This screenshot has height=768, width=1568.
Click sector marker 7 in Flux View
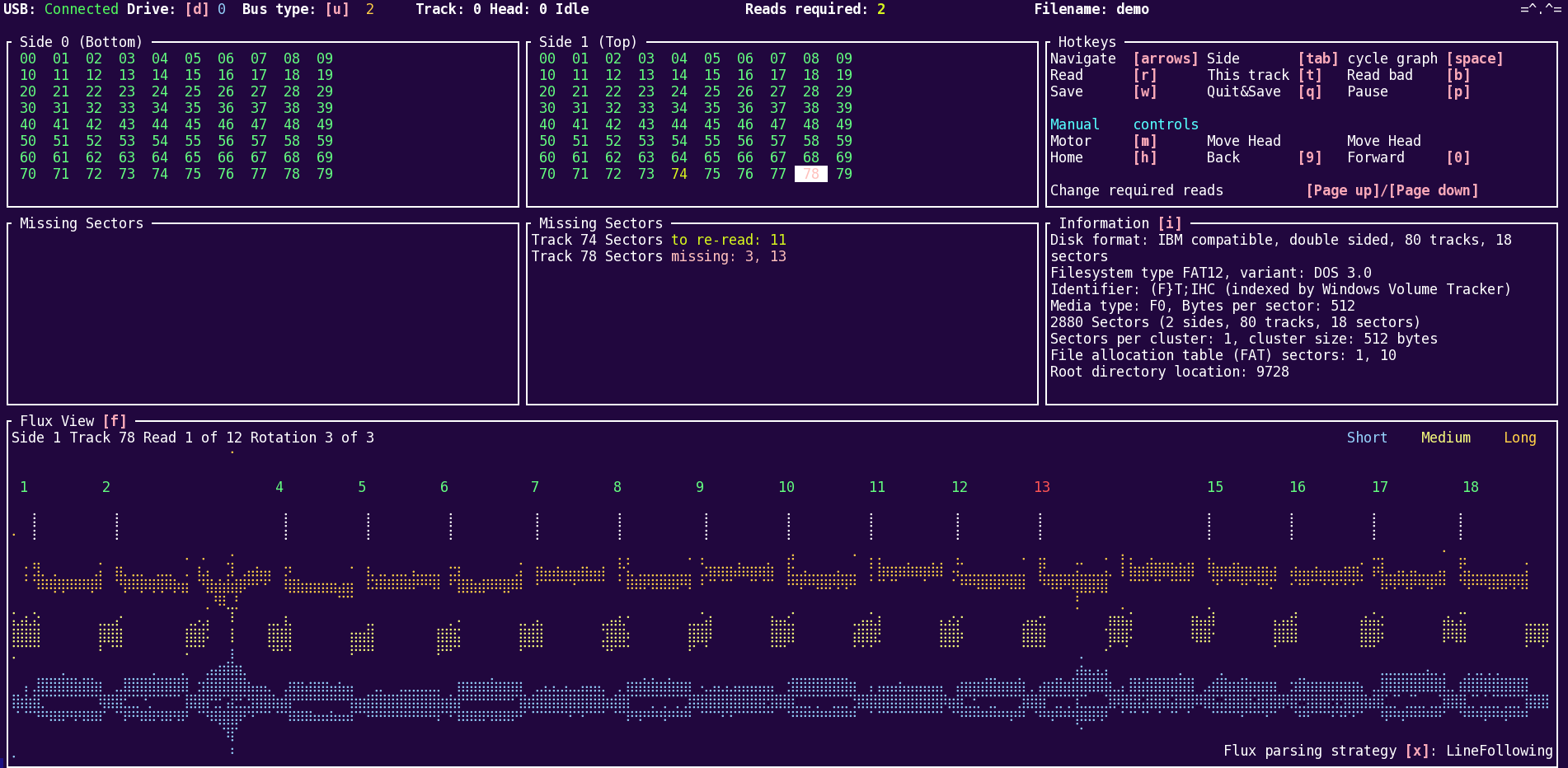tap(535, 487)
